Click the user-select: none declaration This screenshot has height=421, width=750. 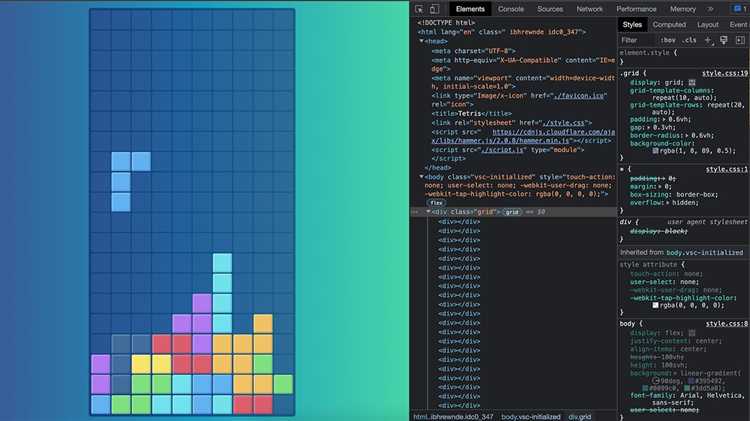pyautogui.click(x=664, y=282)
